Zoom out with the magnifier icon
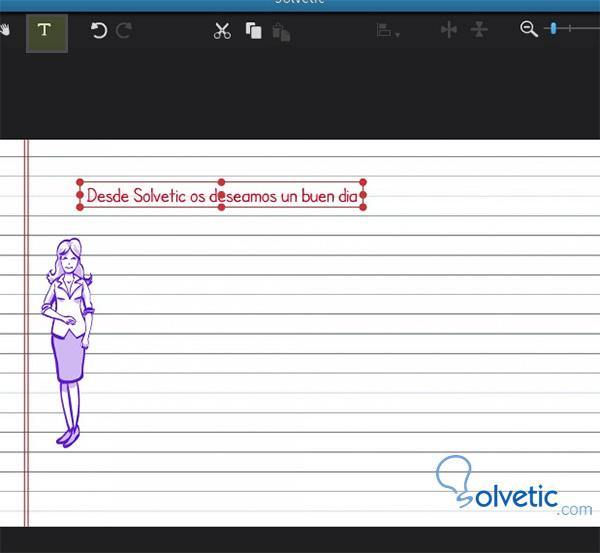Viewport: 600px width, 553px height. click(529, 29)
